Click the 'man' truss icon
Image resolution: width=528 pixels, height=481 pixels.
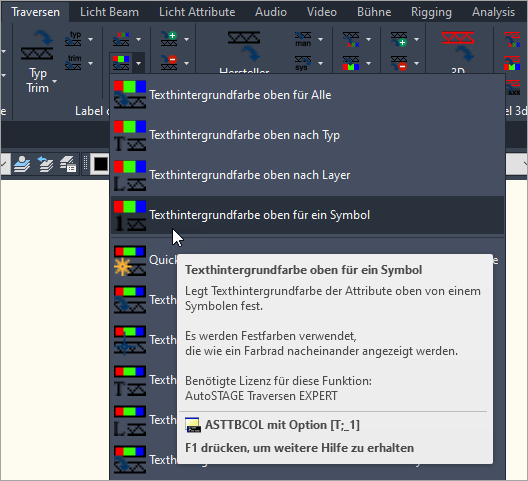pos(303,39)
